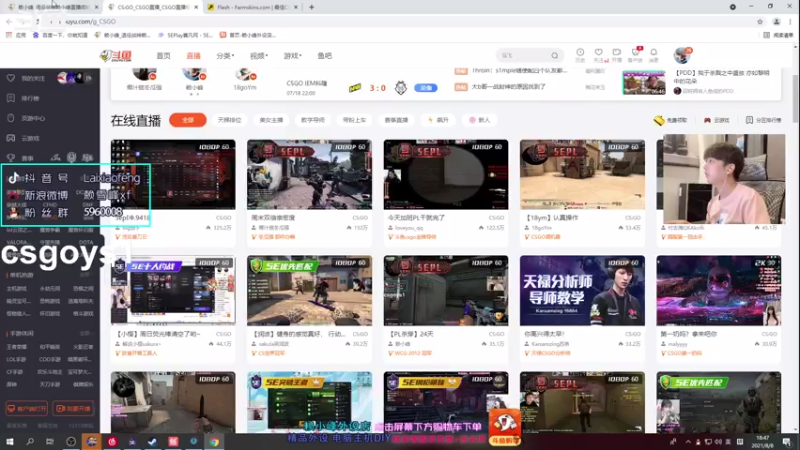Open news link about s1mple
Screen dimensions: 800x450
(x=519, y=70)
